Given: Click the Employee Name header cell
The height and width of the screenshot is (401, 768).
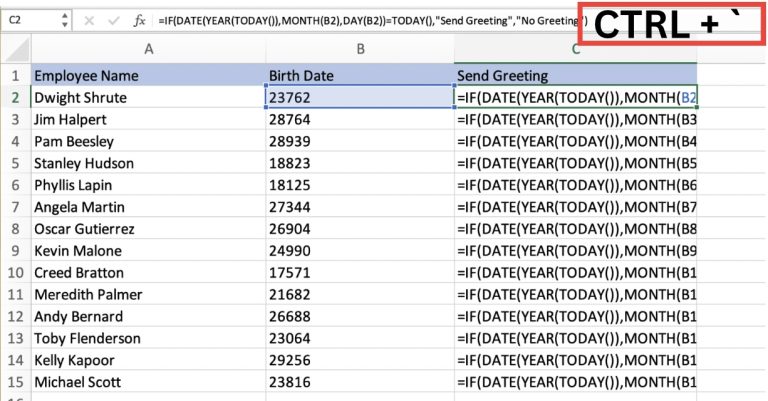Looking at the screenshot, I should pos(148,76).
